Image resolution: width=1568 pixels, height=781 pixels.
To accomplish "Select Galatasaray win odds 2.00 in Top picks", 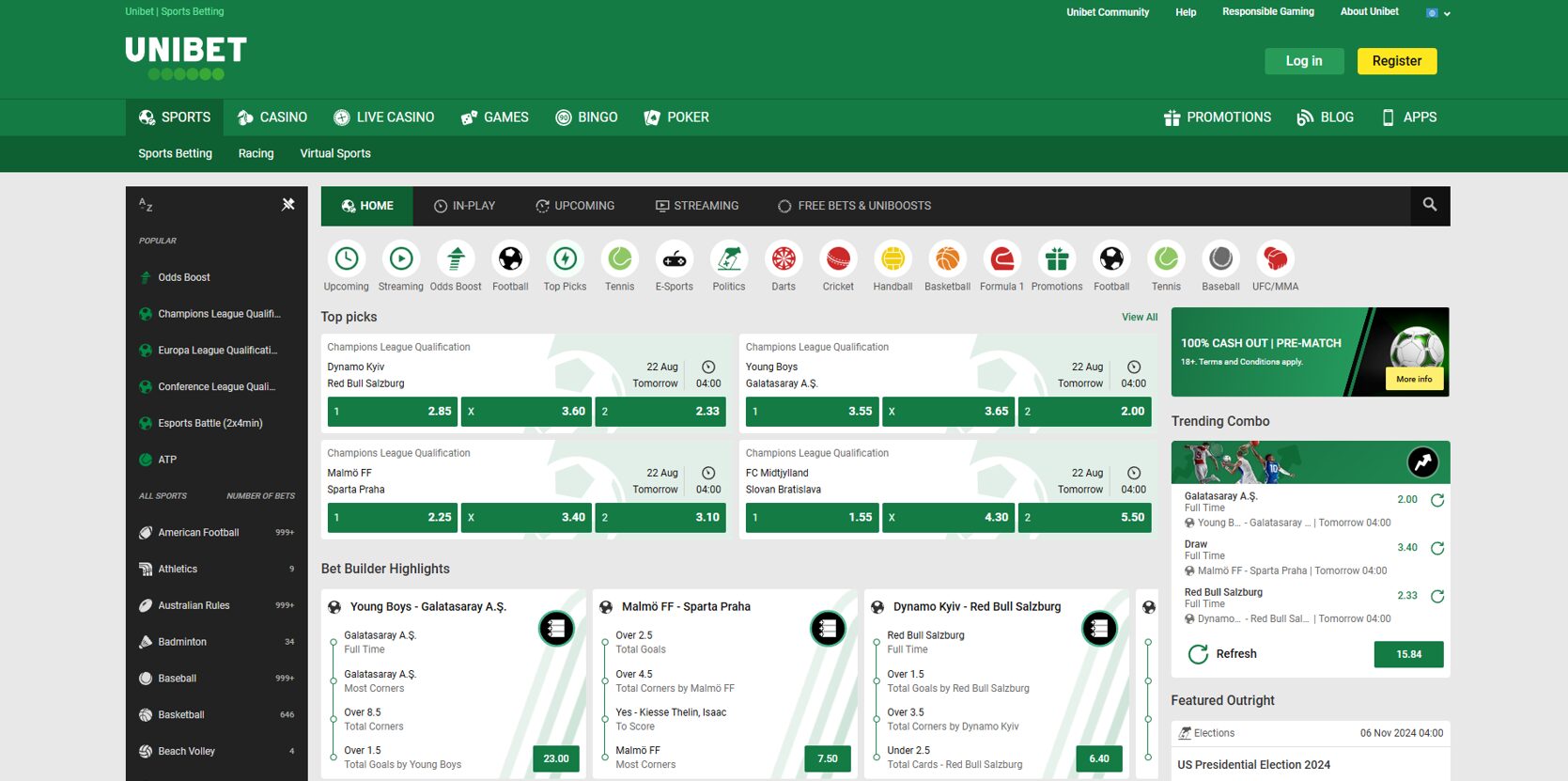I will click(x=1085, y=412).
